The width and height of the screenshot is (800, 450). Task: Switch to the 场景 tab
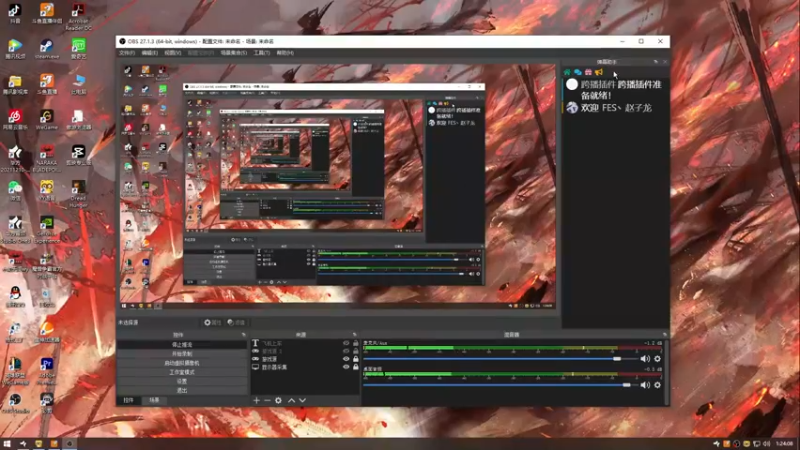(154, 401)
